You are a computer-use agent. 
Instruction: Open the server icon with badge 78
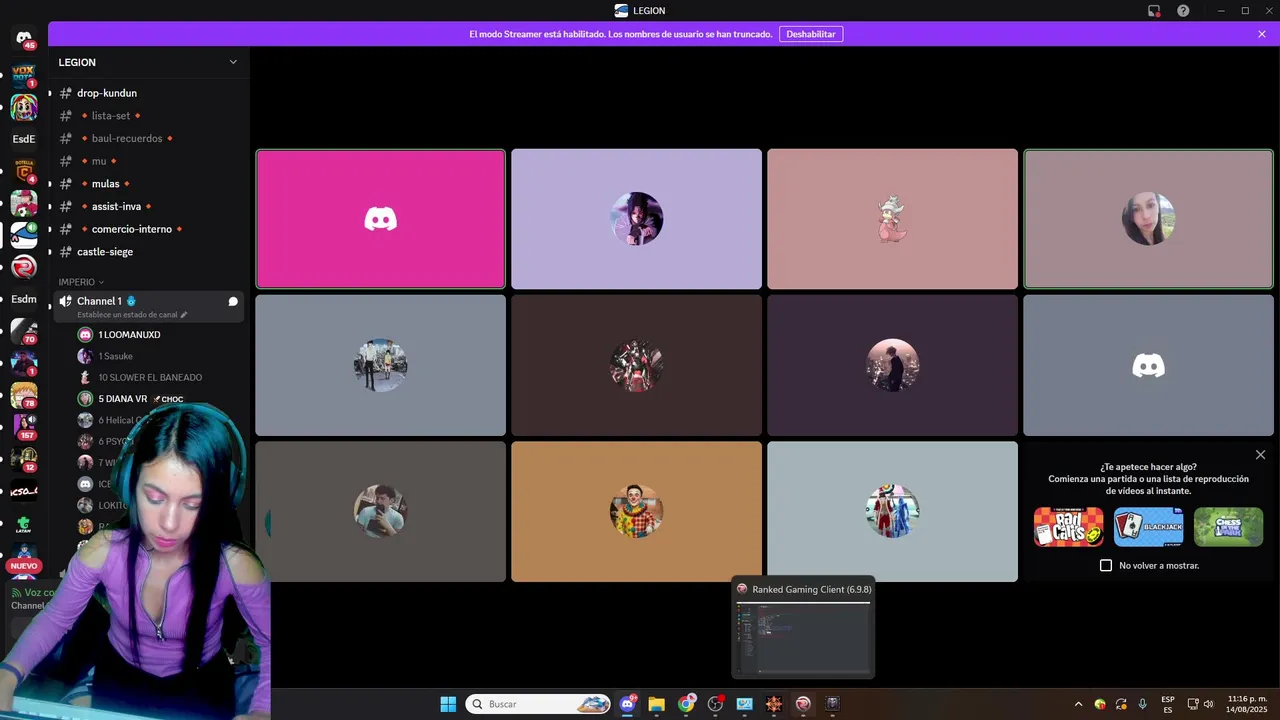(x=24, y=394)
